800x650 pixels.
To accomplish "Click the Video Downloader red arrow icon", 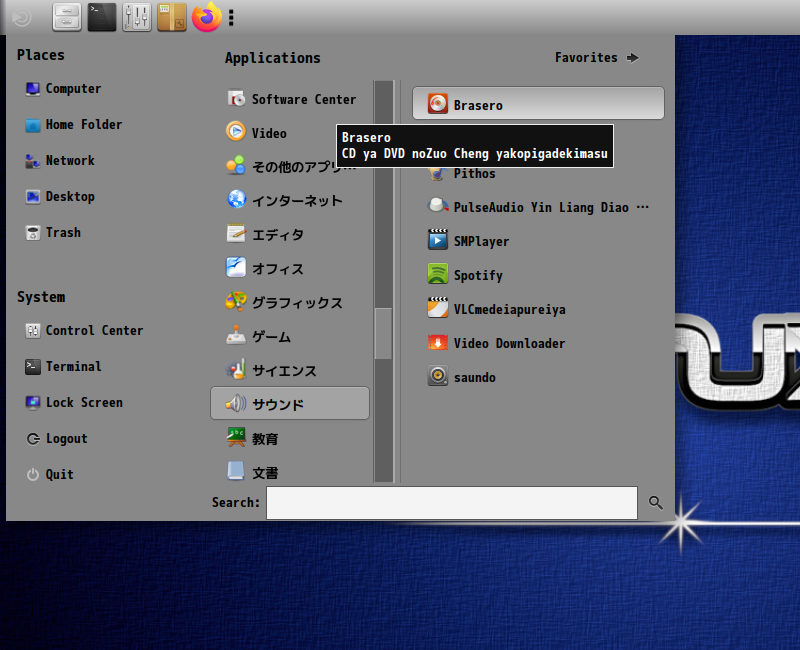I will [x=438, y=341].
